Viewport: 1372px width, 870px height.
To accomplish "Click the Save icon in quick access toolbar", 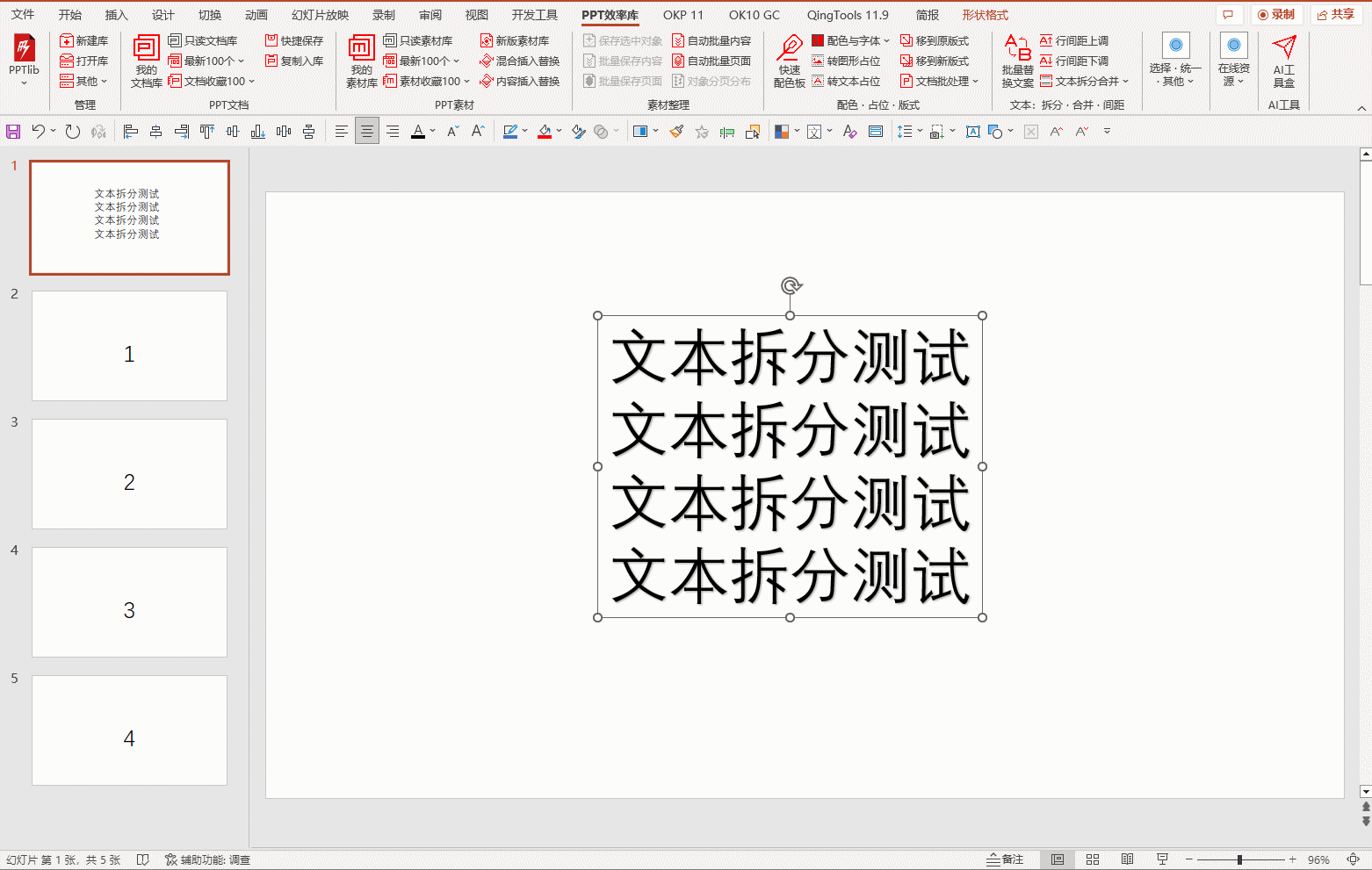I will pos(13,132).
